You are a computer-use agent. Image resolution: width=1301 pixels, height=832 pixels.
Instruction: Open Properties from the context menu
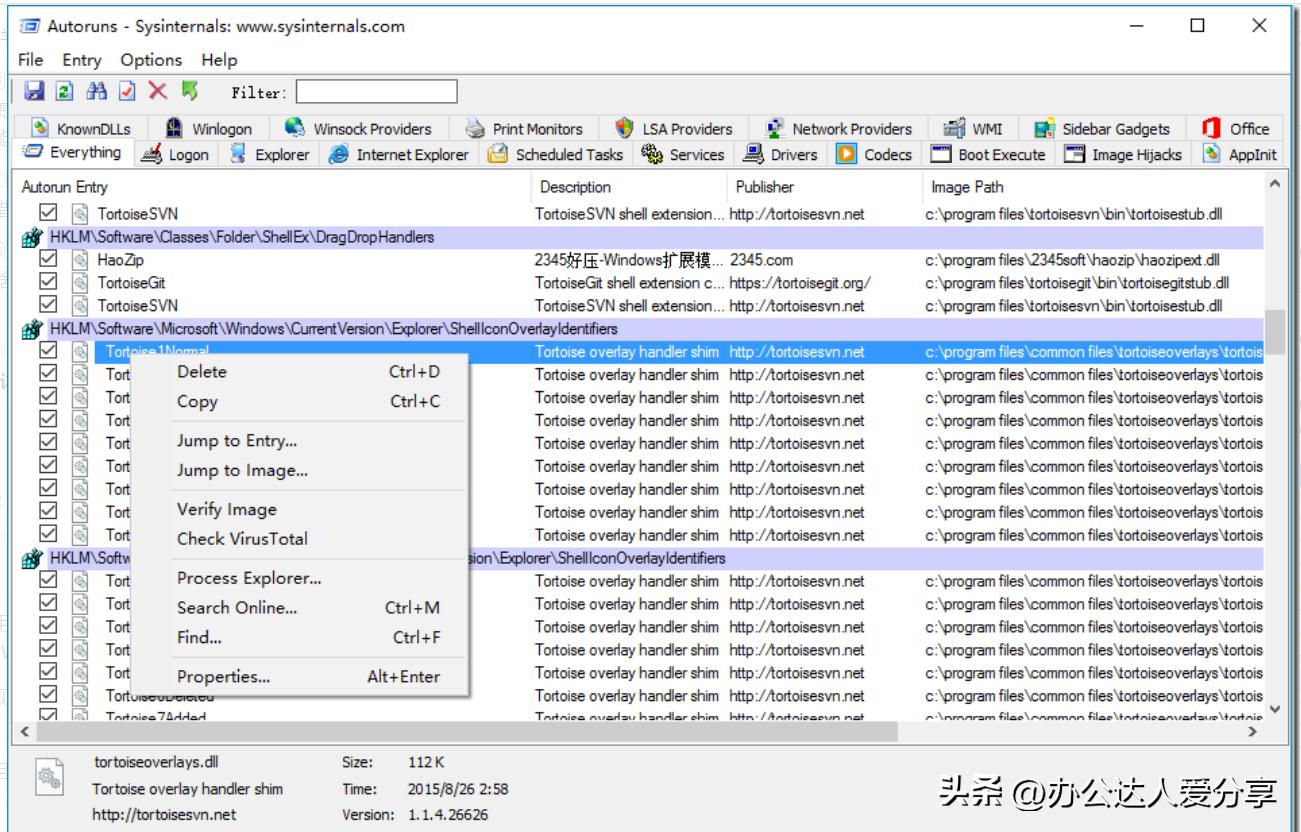[x=222, y=676]
